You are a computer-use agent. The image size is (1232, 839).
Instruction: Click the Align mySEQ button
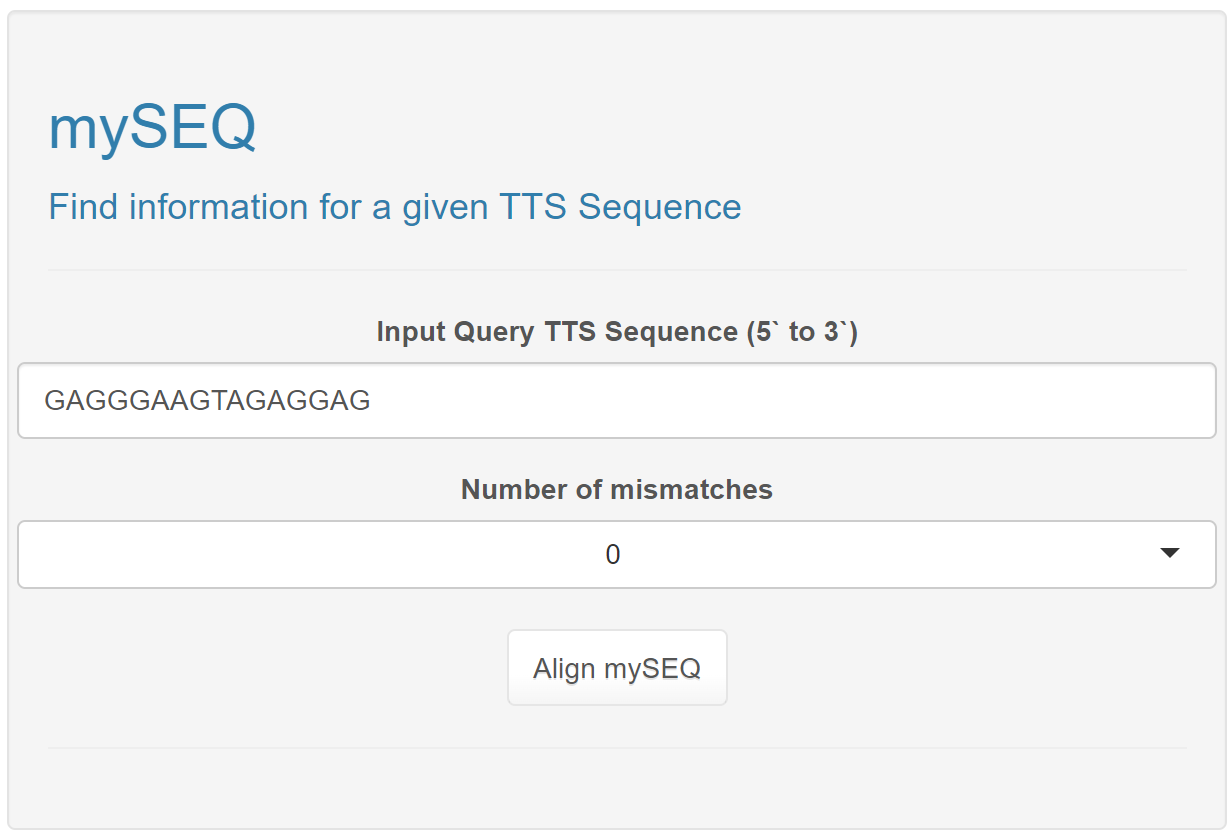tap(617, 668)
